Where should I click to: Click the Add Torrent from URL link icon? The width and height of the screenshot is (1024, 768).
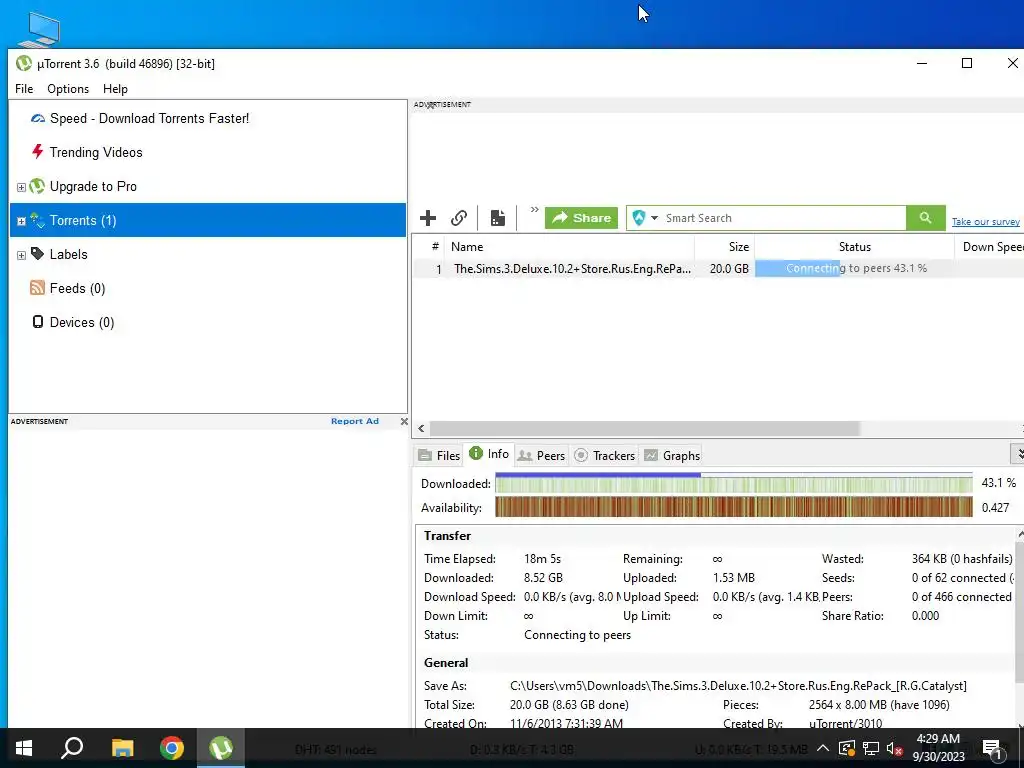point(459,217)
